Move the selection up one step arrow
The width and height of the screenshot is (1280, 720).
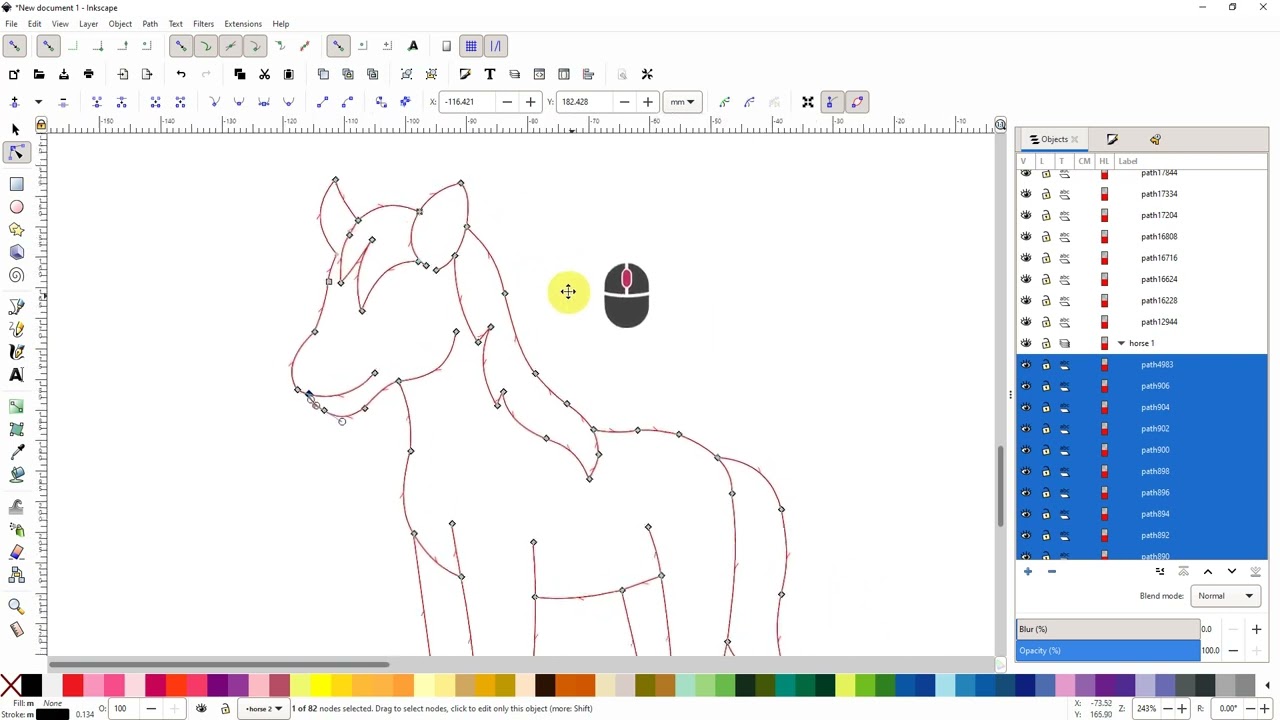[1207, 571]
